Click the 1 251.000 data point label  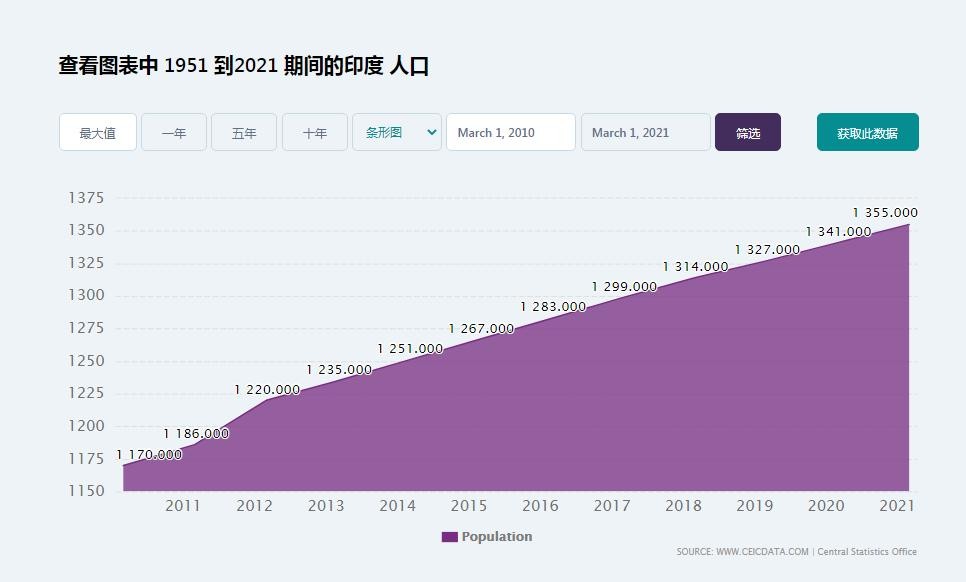pos(410,349)
